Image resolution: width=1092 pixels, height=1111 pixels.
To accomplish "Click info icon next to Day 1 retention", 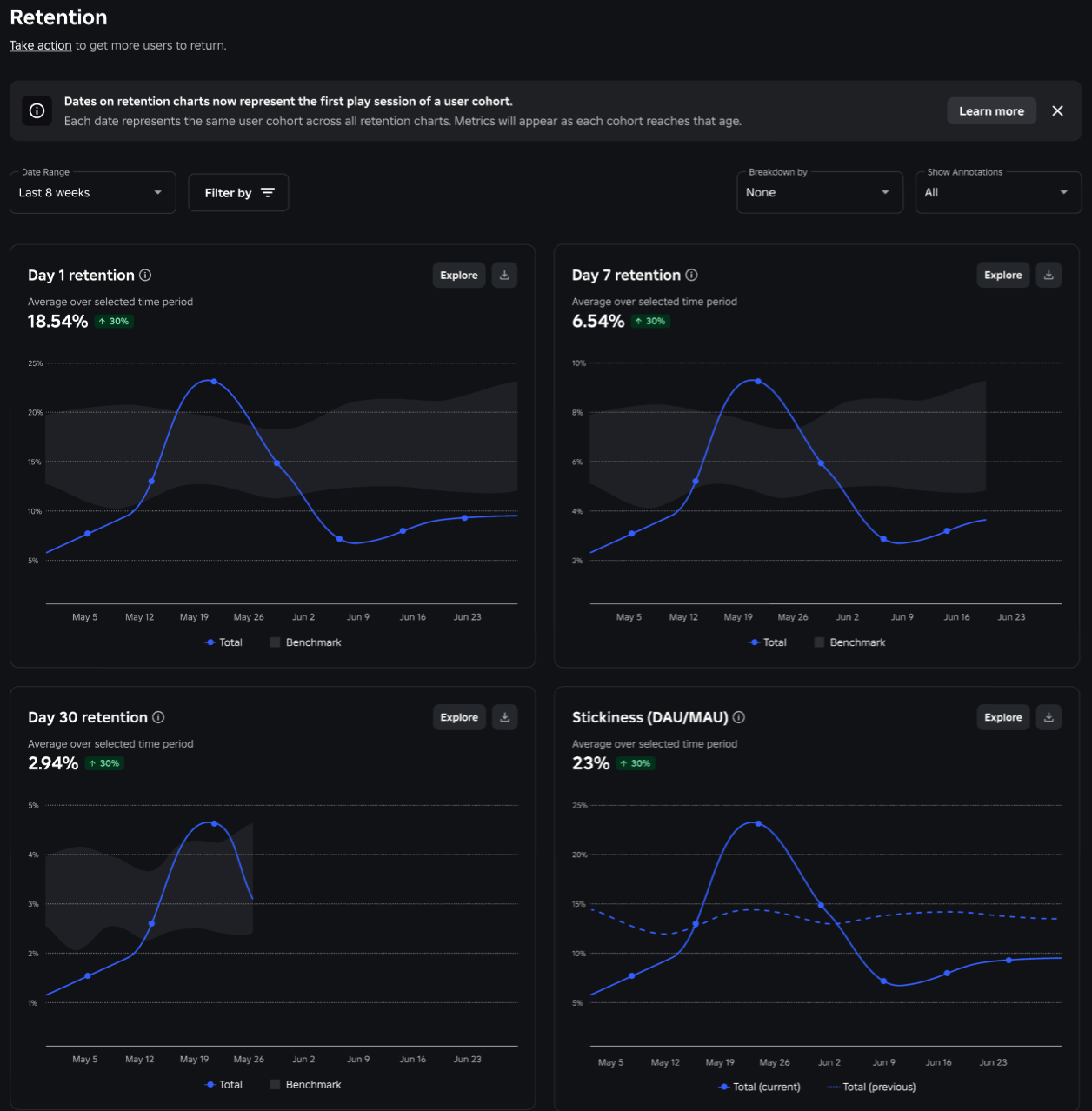I will click(x=145, y=276).
